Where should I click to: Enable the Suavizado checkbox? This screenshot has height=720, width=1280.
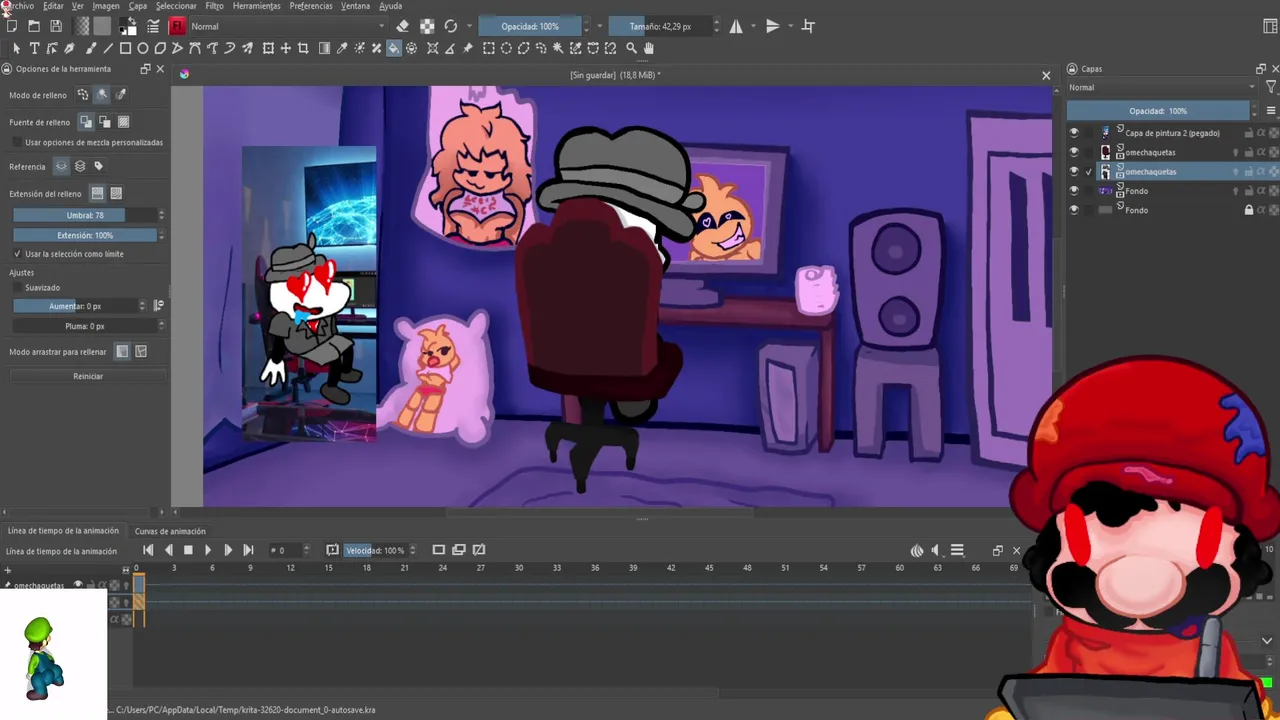18,288
